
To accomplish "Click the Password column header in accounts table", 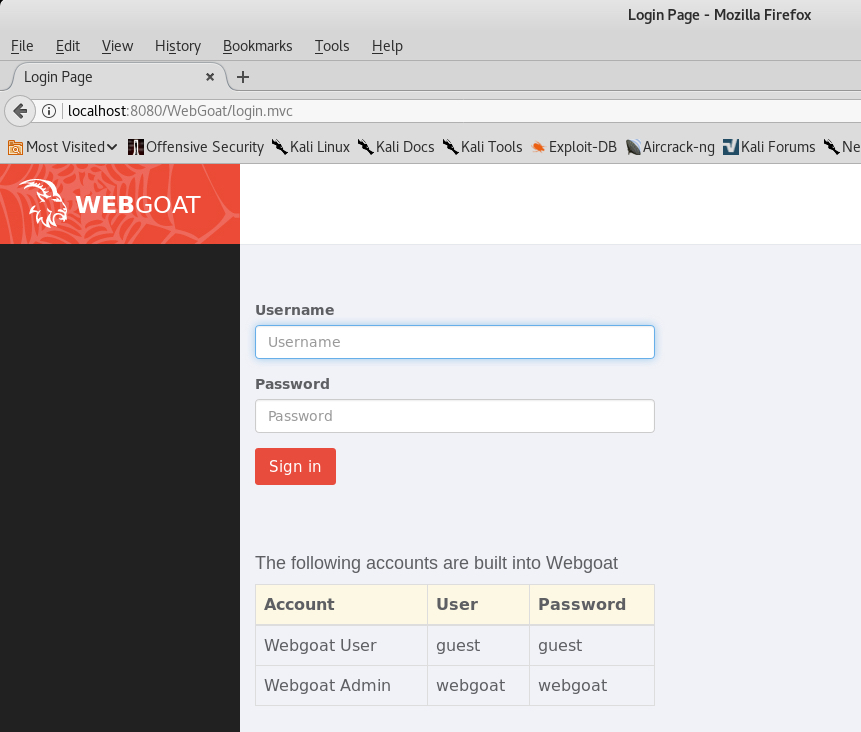I will coord(592,605).
